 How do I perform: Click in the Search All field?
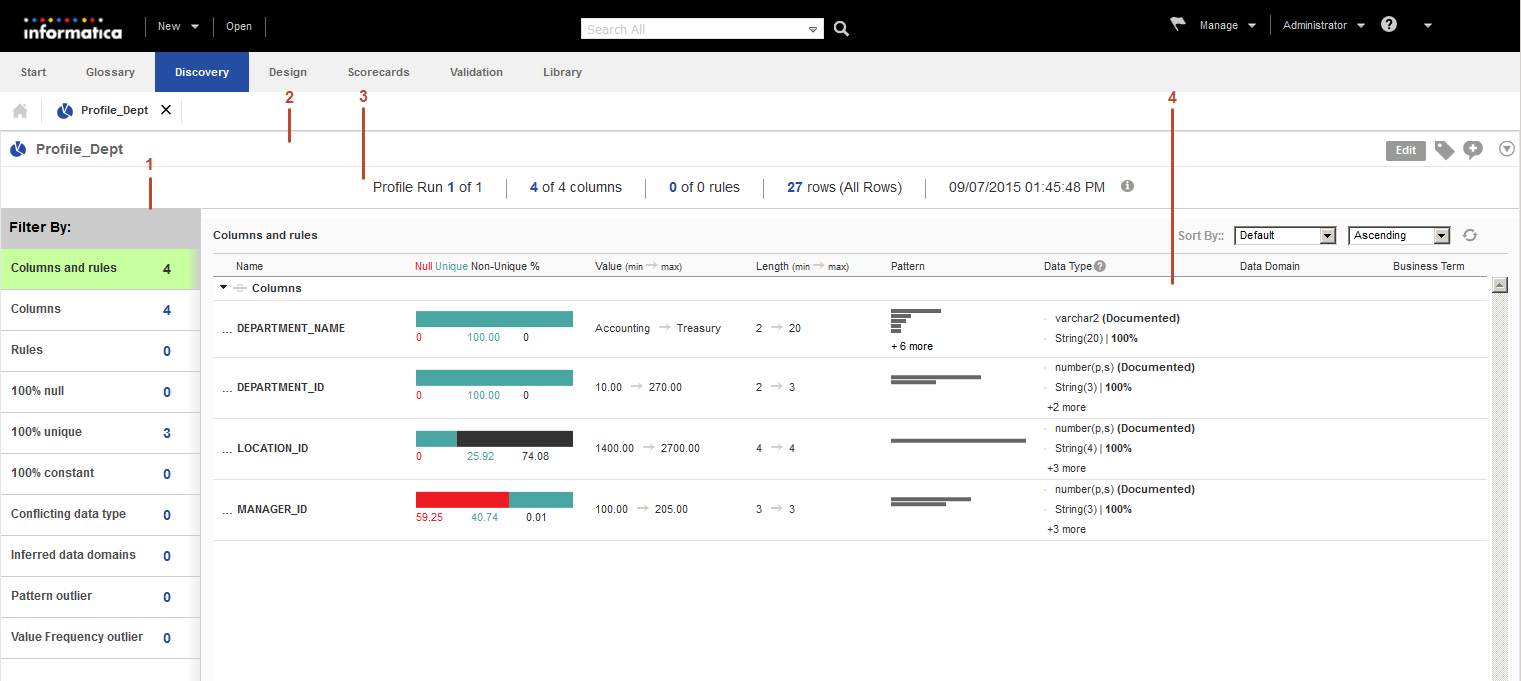click(695, 29)
